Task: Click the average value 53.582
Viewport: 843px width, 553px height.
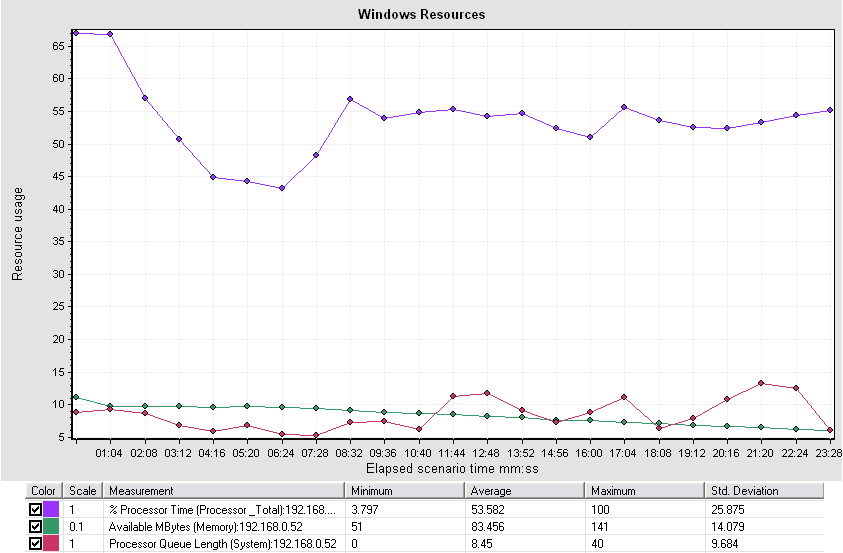Action: [x=488, y=509]
